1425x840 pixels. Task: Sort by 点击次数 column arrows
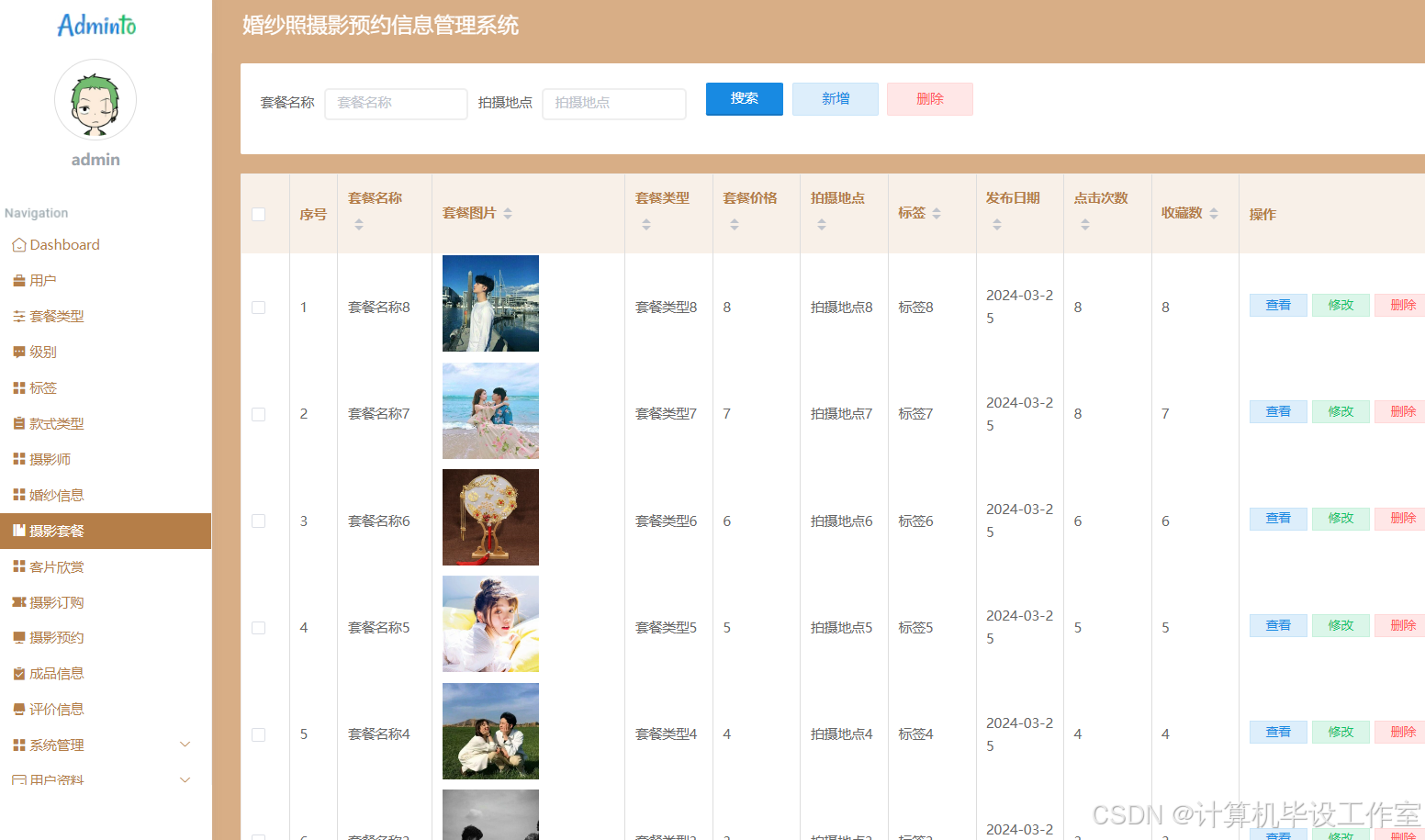[1085, 224]
